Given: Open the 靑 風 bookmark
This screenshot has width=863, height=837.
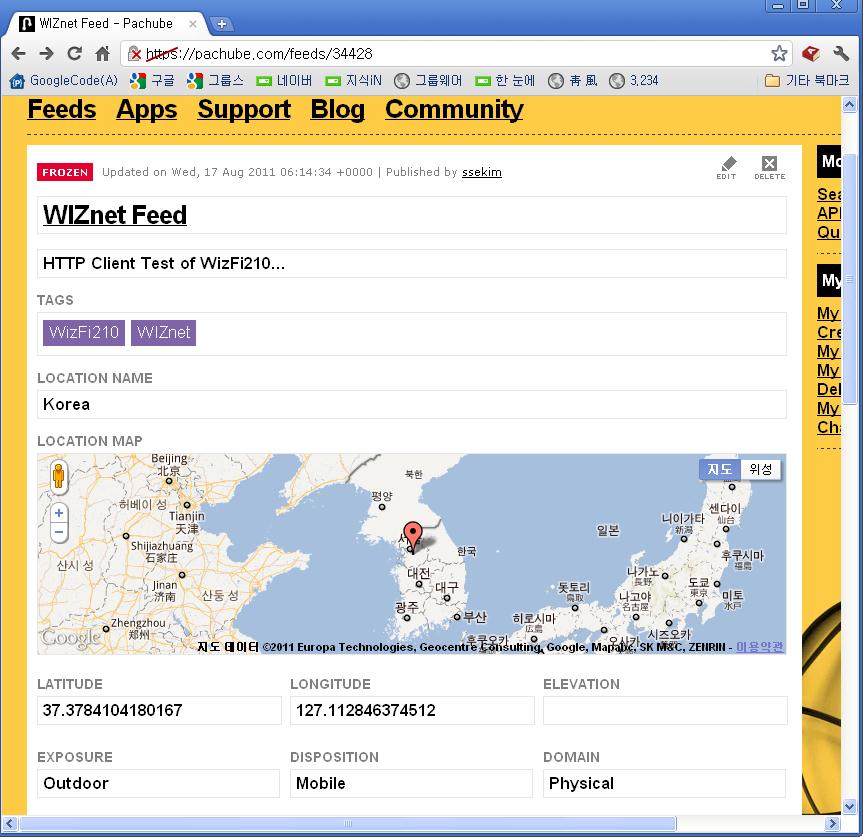Looking at the screenshot, I should click(x=573, y=81).
